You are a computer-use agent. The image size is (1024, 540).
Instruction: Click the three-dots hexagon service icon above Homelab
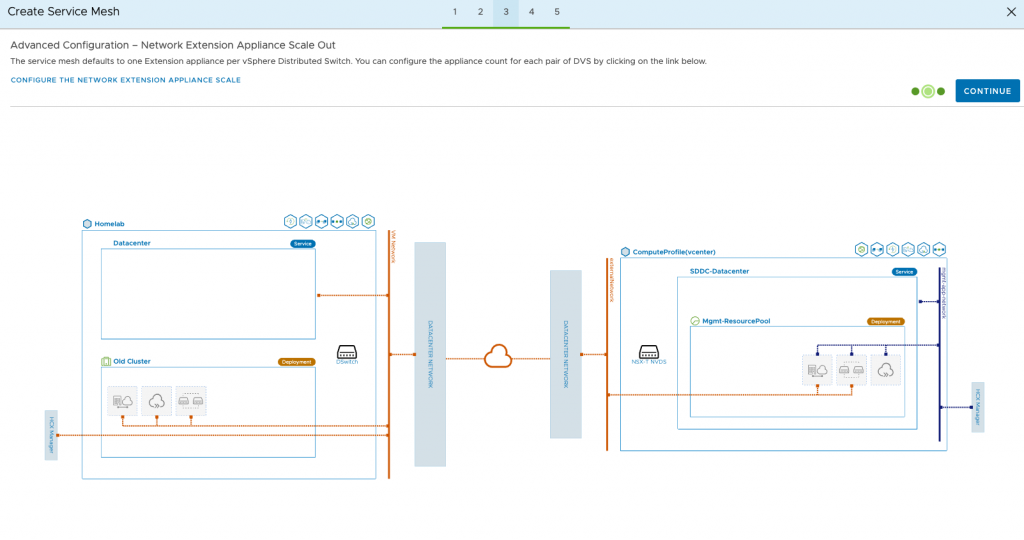337,221
